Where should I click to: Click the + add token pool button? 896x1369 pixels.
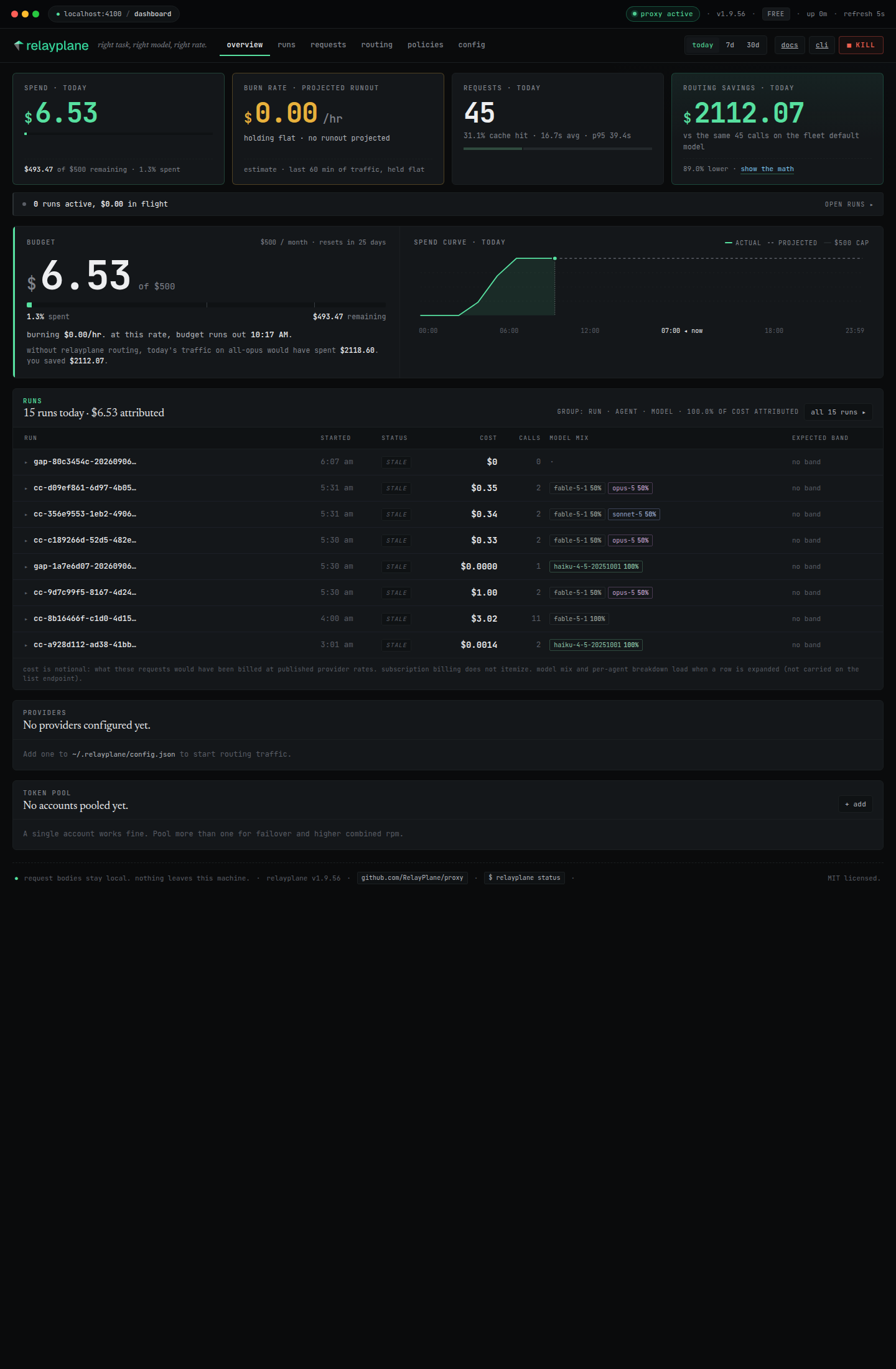855,804
